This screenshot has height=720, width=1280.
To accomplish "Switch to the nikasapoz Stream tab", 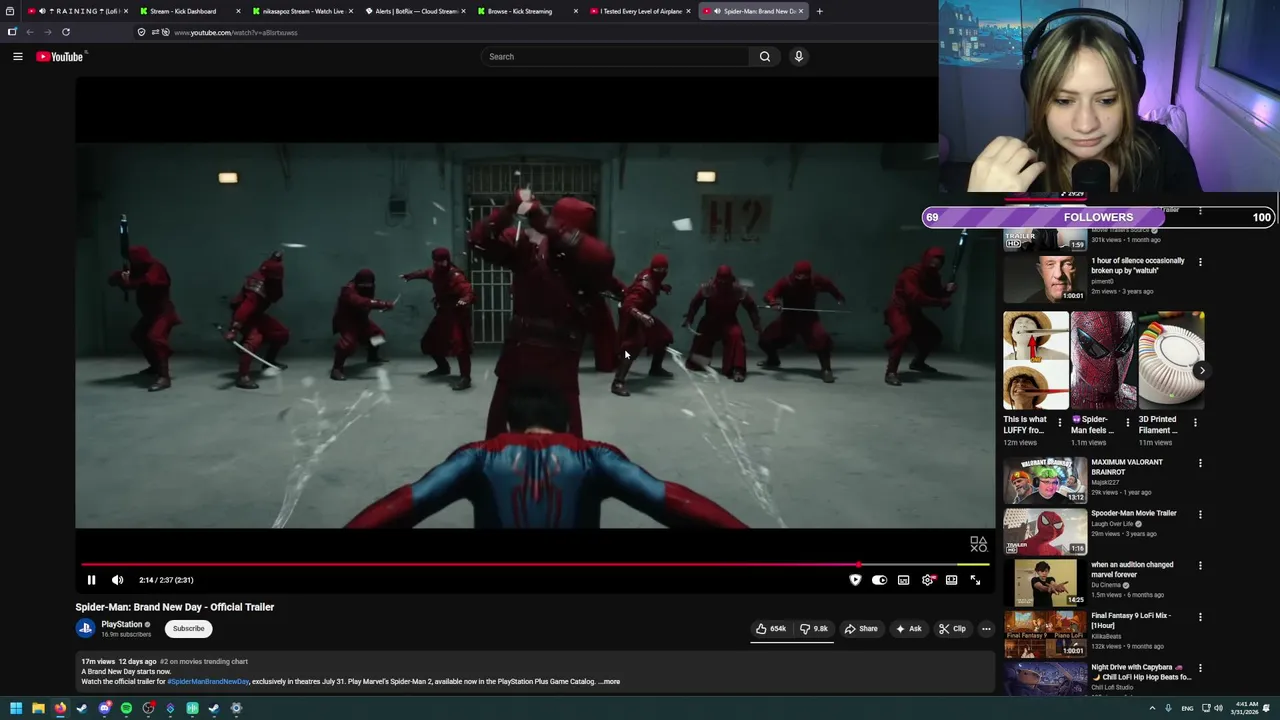I will [x=302, y=11].
